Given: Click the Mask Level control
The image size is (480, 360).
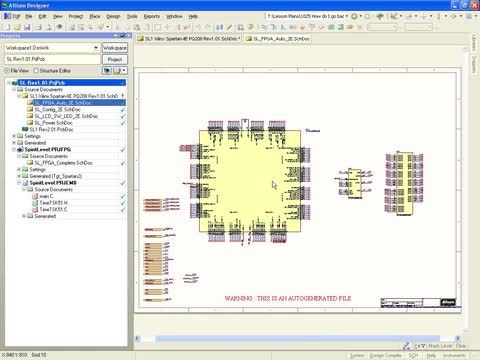Looking at the screenshot, I should tap(440, 346).
